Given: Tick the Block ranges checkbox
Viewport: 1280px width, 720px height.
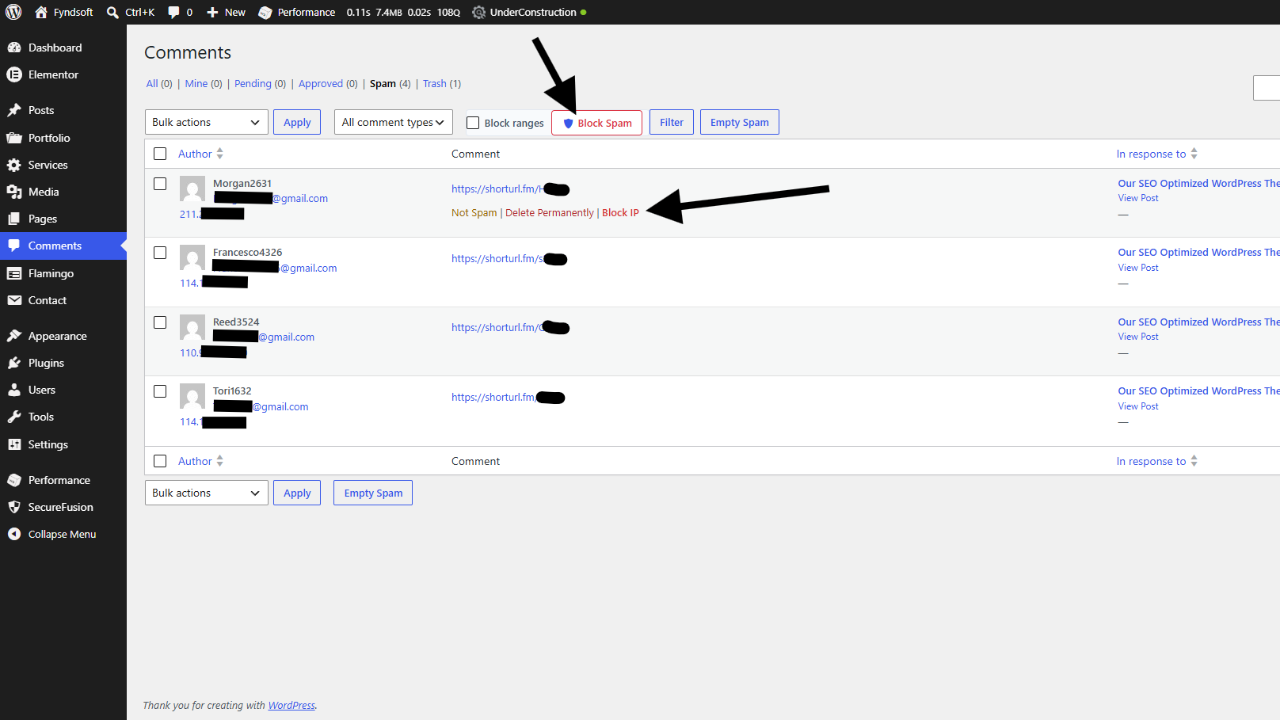Looking at the screenshot, I should click(473, 123).
